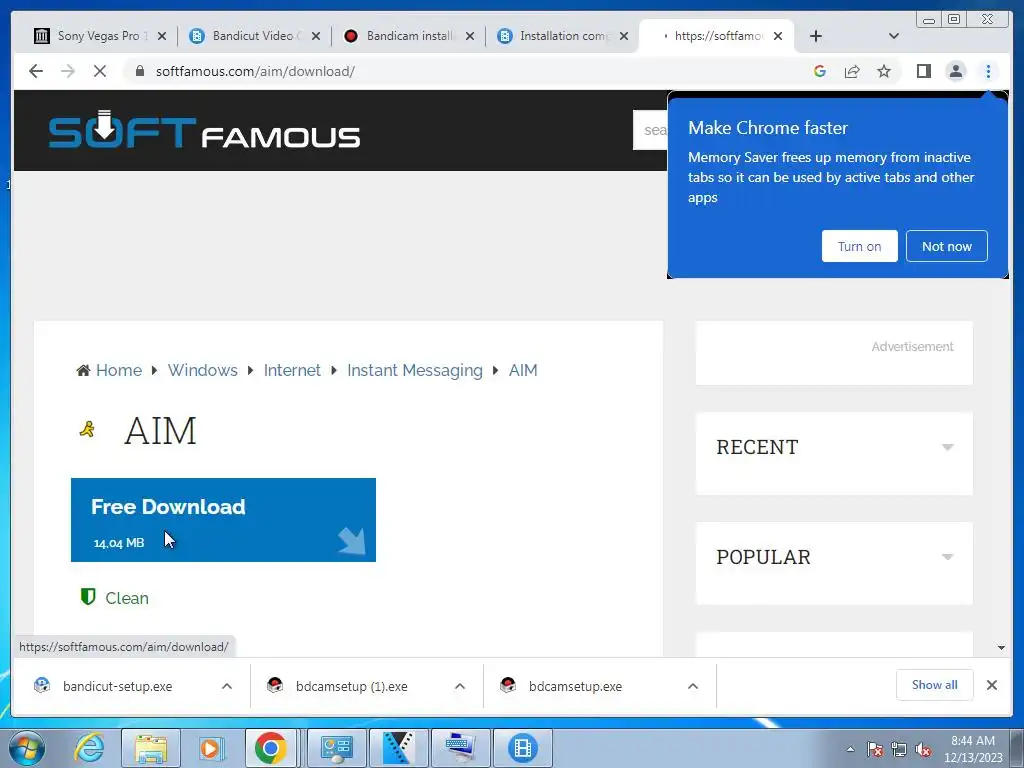Image resolution: width=1024 pixels, height=768 pixels.
Task: Open the Internet breadcrumb link
Action: click(292, 370)
